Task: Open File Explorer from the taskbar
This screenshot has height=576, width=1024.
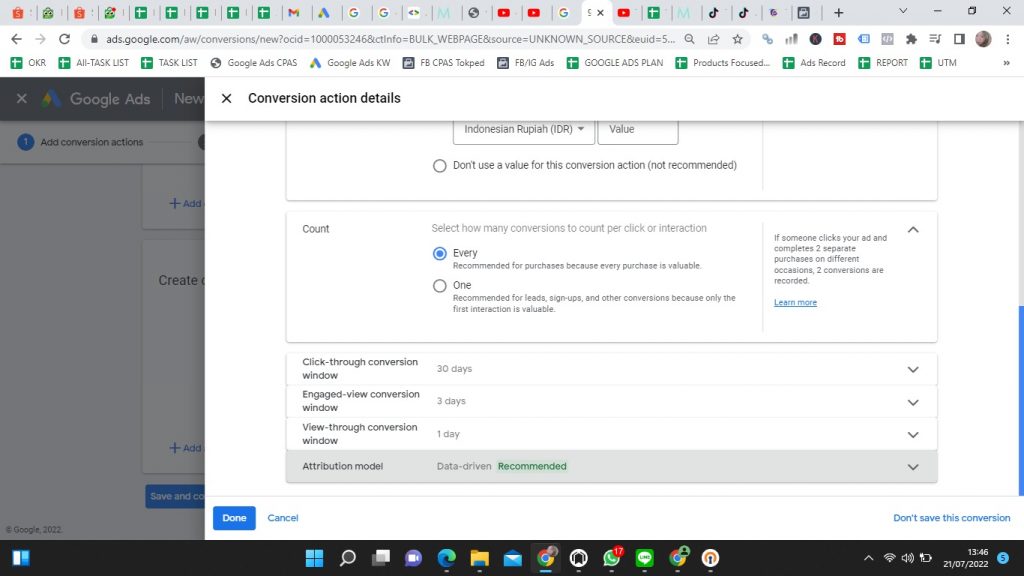Action: click(479, 558)
